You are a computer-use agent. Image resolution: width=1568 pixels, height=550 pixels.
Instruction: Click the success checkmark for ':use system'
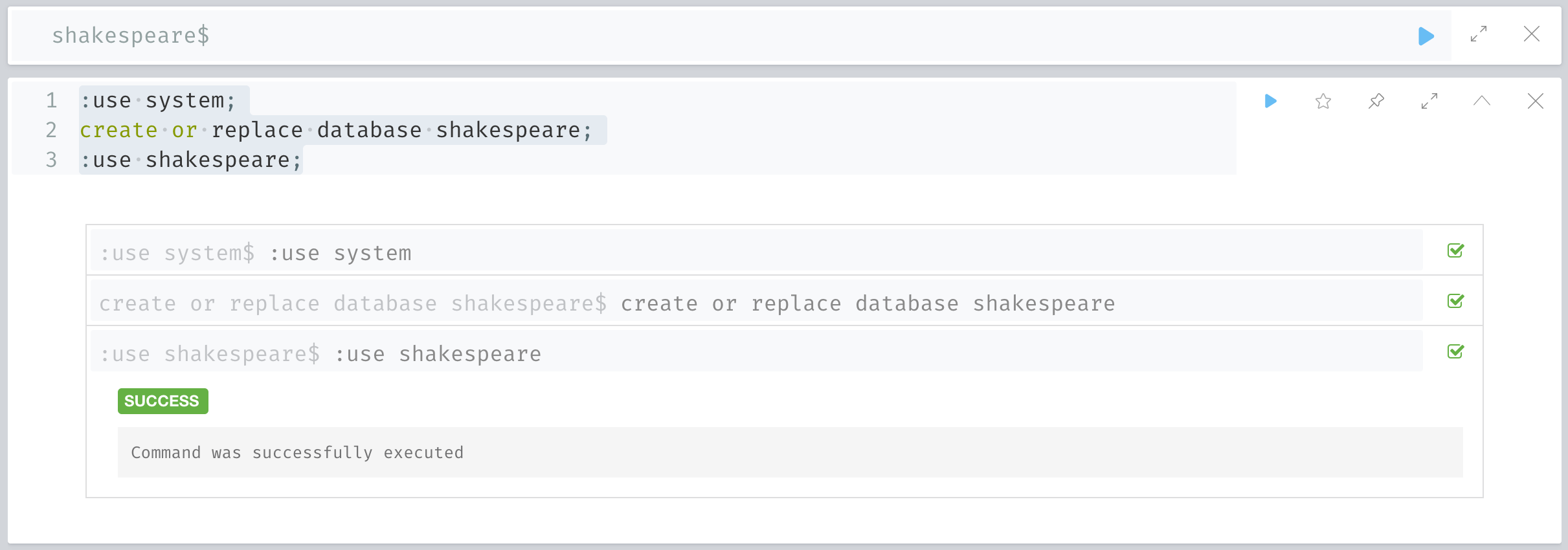[1456, 250]
